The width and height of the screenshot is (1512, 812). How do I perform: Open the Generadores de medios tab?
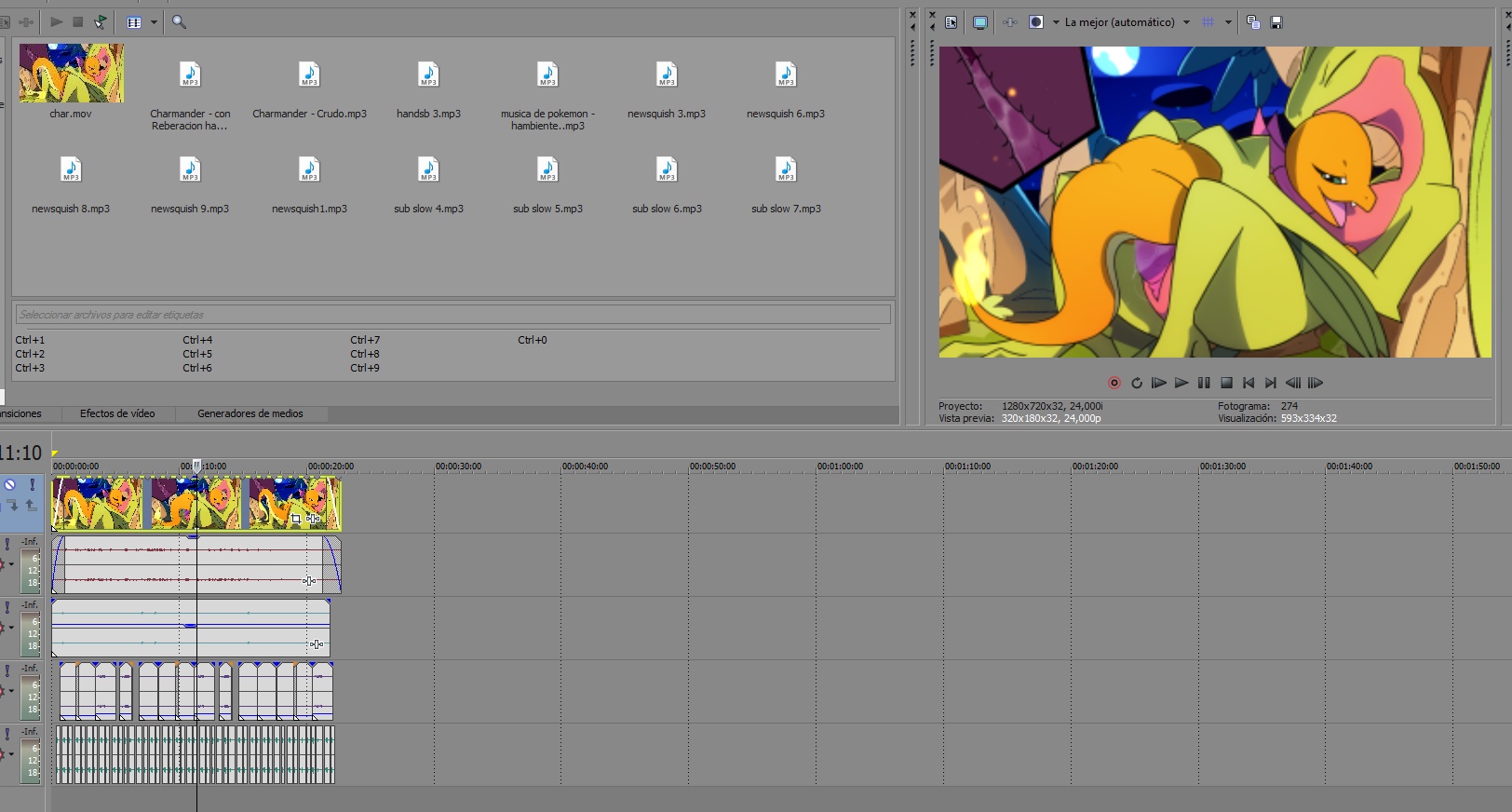point(250,413)
